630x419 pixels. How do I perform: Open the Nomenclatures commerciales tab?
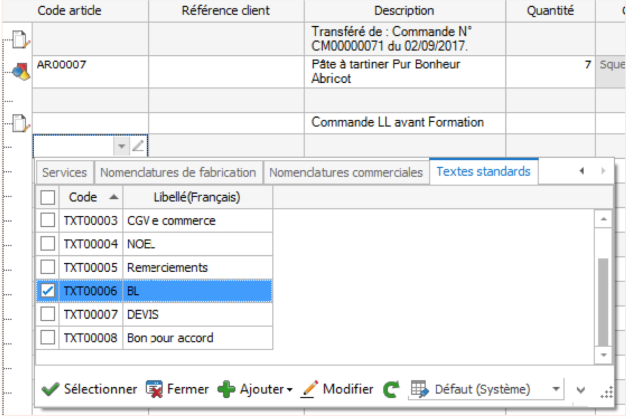pos(346,172)
